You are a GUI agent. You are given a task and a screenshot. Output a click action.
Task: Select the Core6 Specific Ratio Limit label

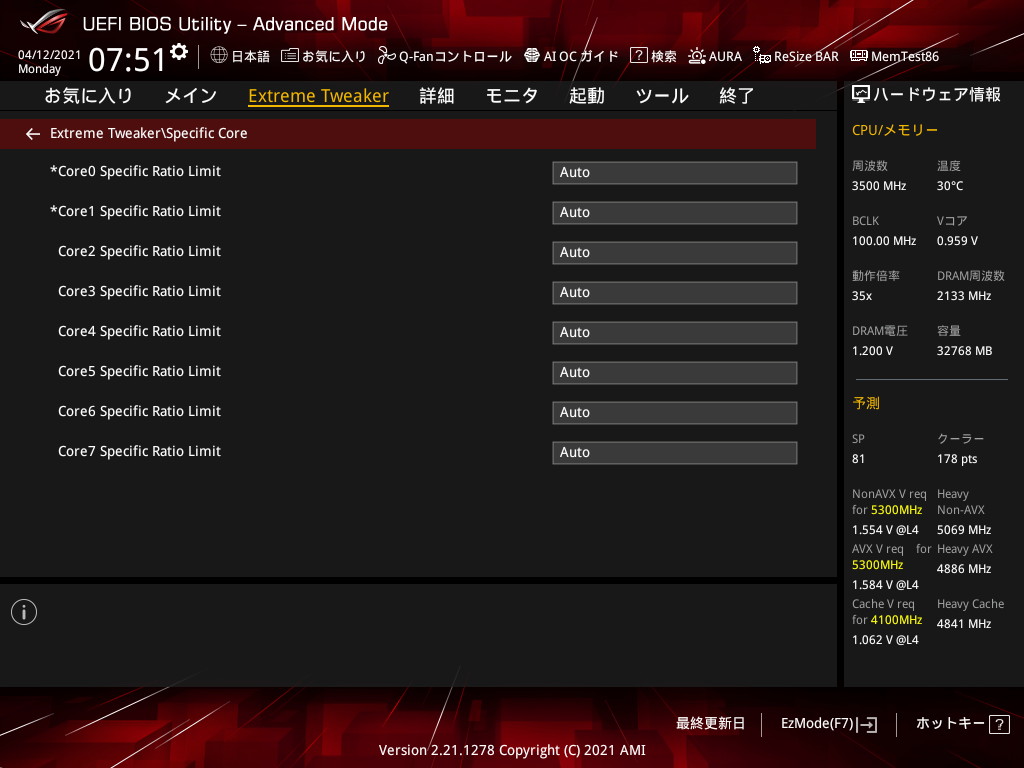coord(139,411)
